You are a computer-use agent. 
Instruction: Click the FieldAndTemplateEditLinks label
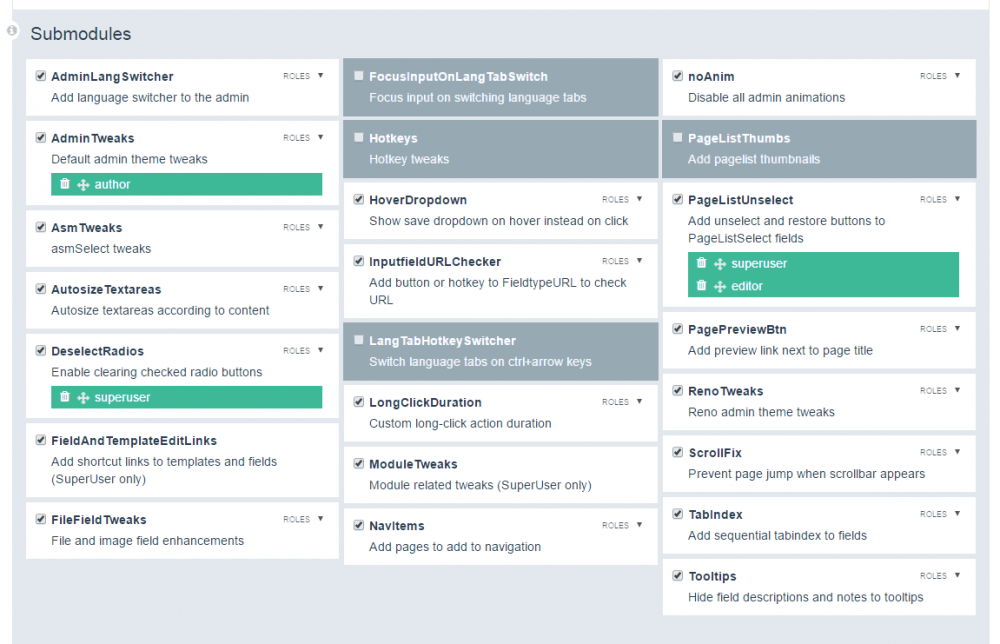[x=133, y=440]
